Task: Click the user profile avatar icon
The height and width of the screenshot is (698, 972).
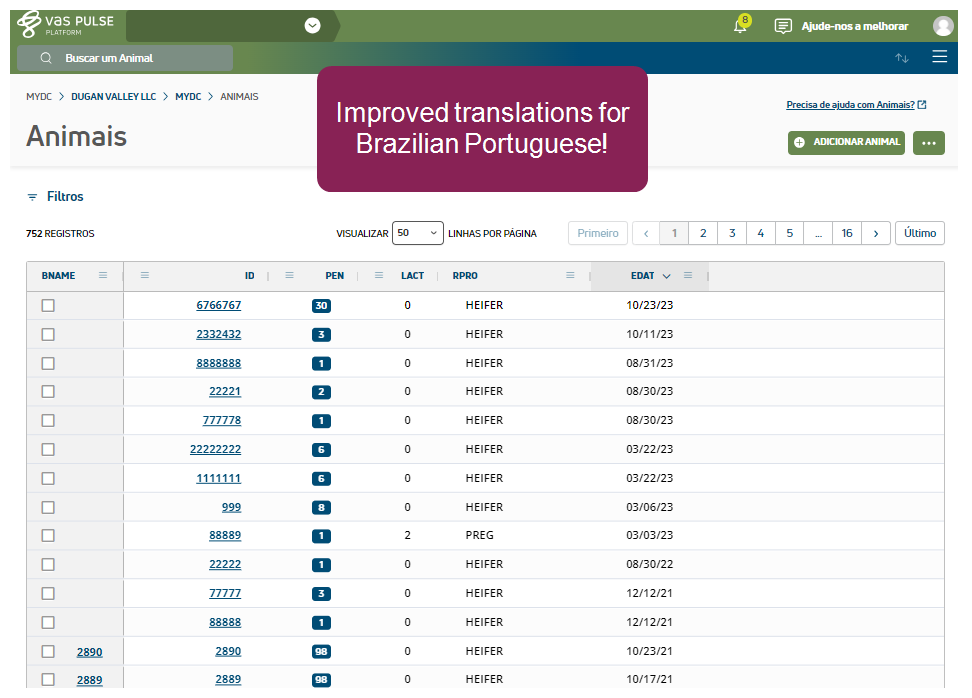Action: pos(942,26)
